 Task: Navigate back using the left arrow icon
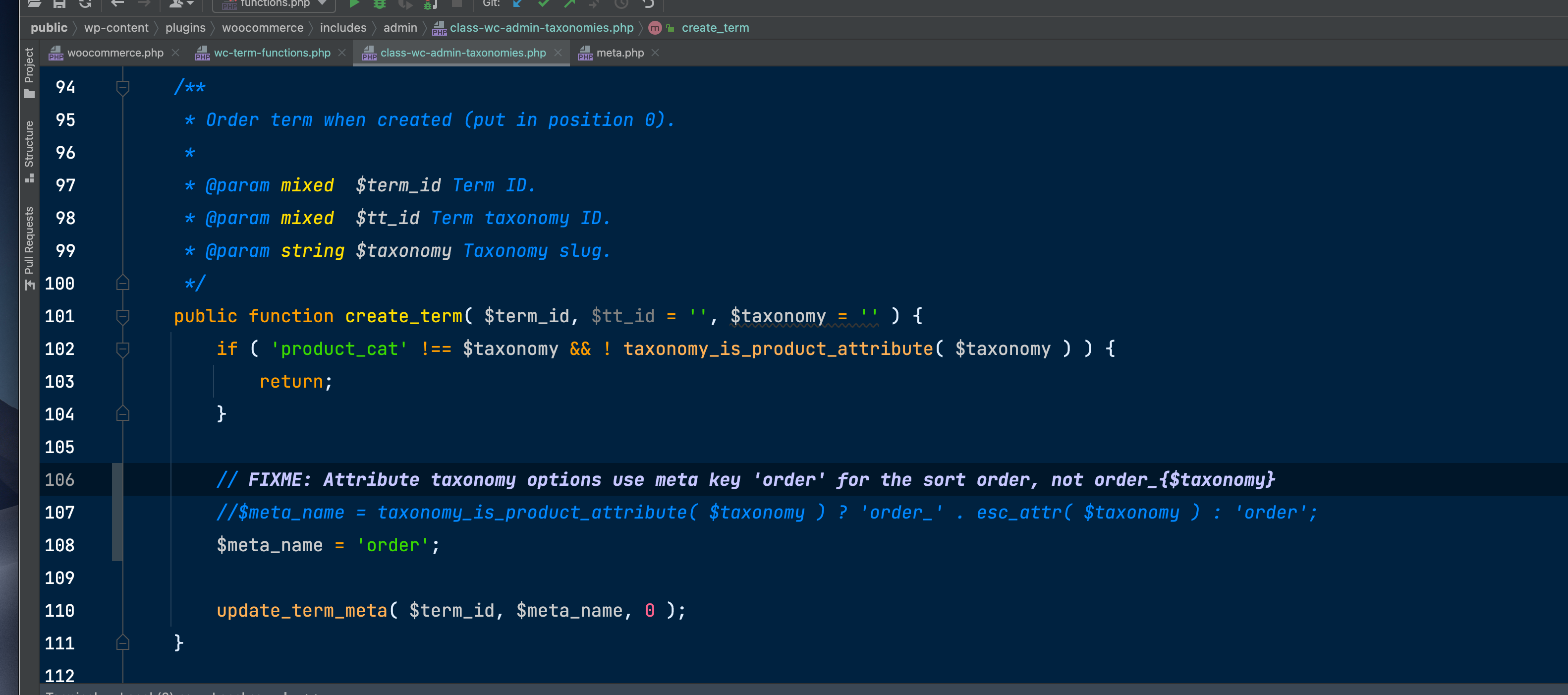click(116, 4)
